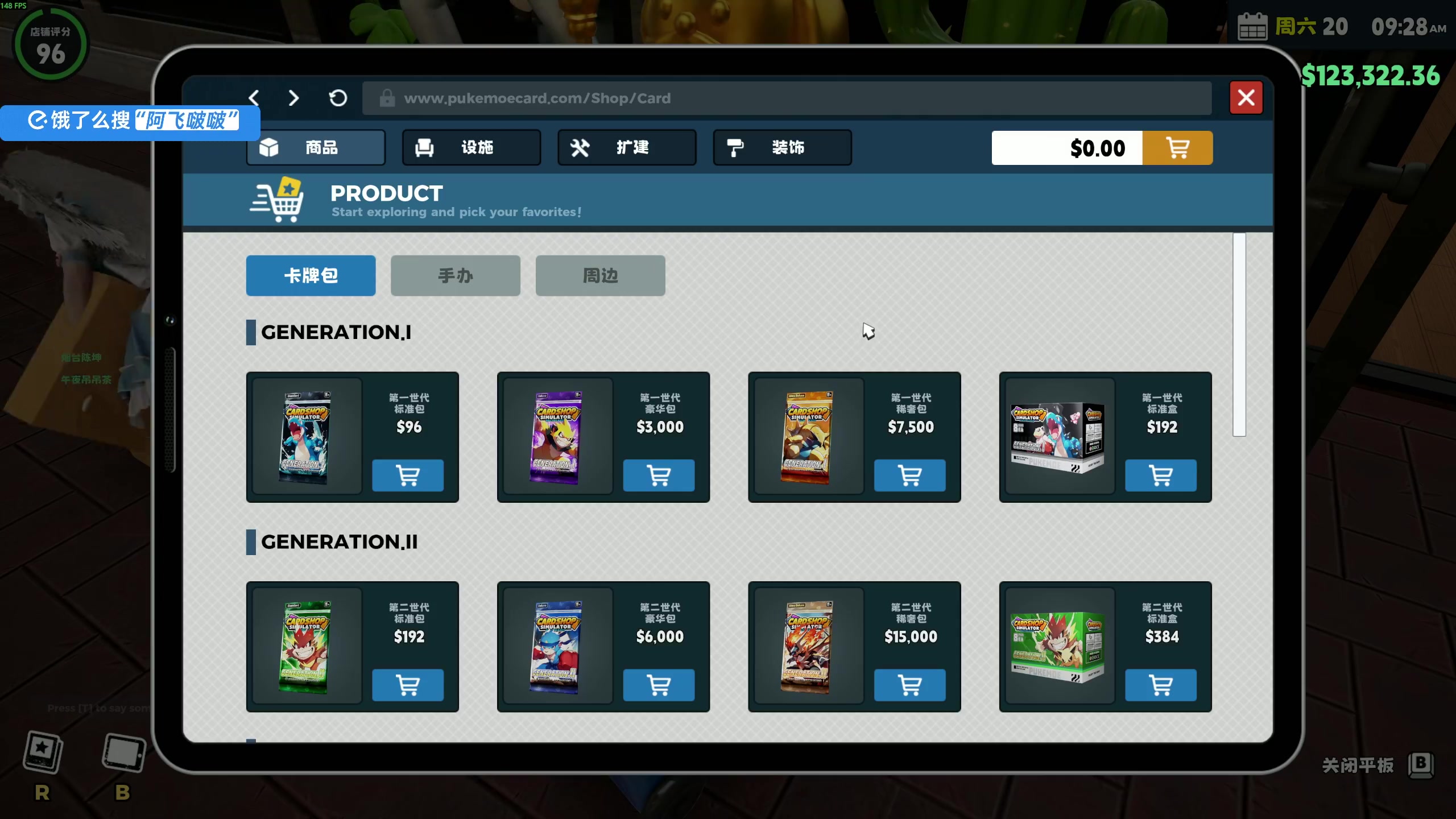This screenshot has width=1456, height=819.
Task: Add 第二世代 标准盒 $384 to cart
Action: 1161,685
